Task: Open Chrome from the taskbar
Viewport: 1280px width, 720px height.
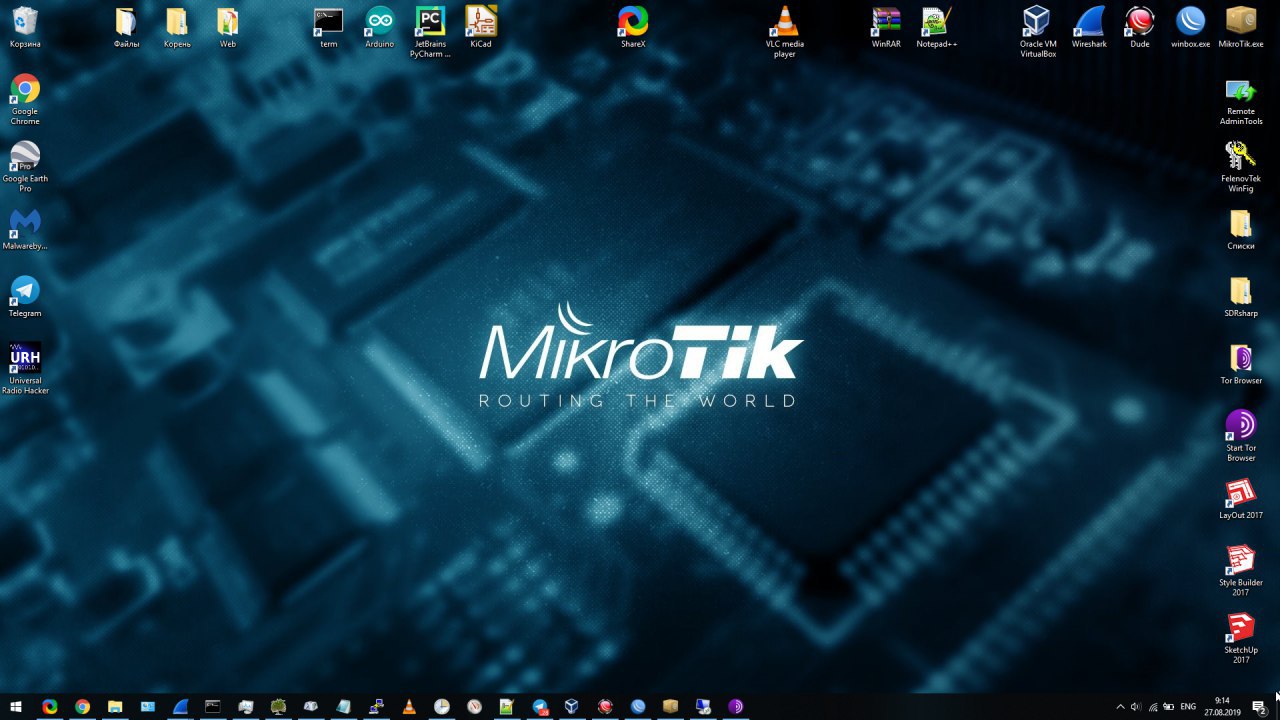Action: click(x=82, y=706)
